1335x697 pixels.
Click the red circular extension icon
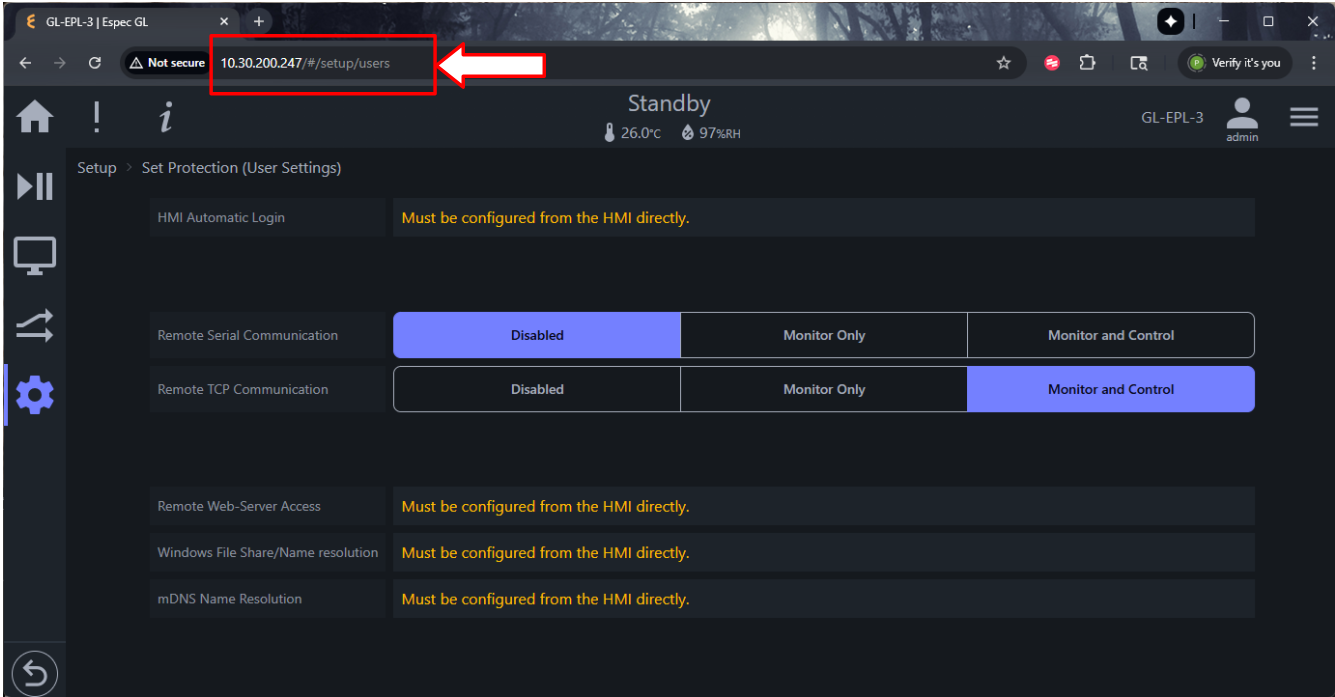coord(1052,63)
